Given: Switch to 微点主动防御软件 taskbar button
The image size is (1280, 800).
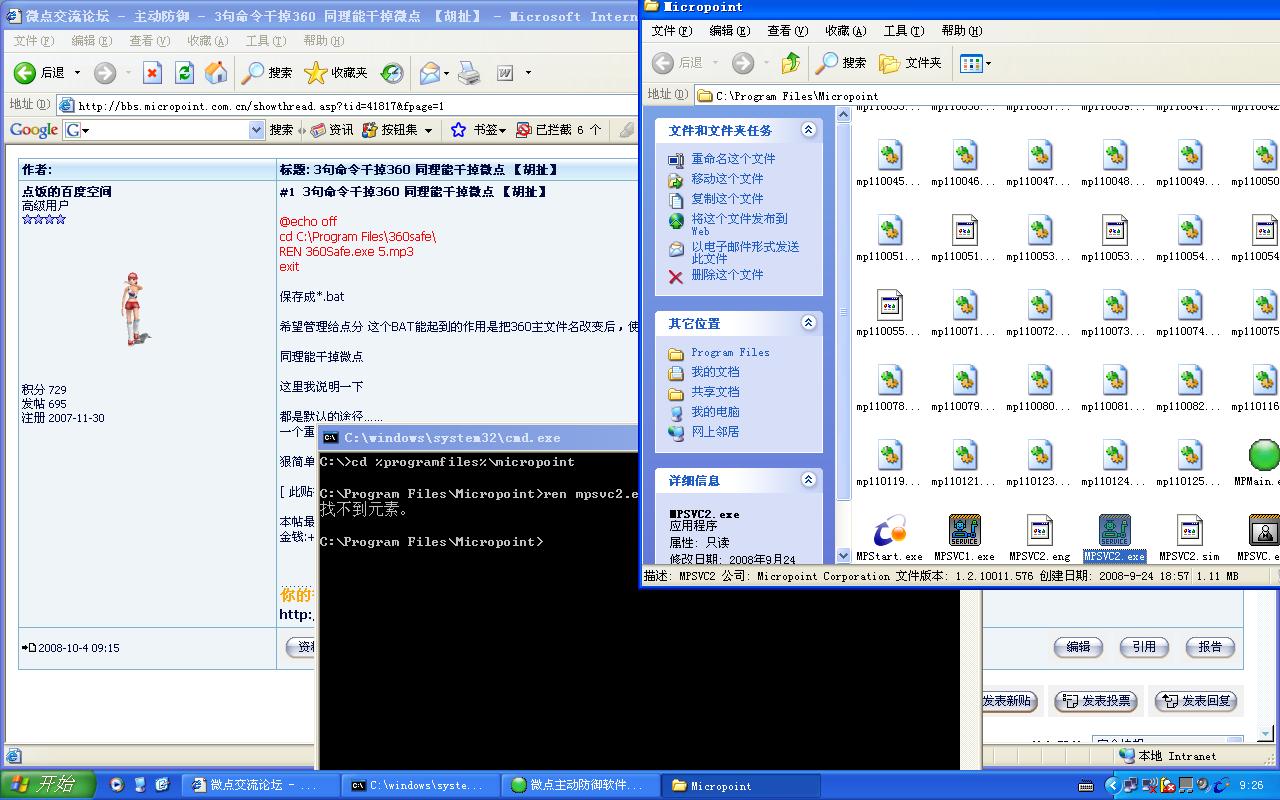Looking at the screenshot, I should [580, 785].
